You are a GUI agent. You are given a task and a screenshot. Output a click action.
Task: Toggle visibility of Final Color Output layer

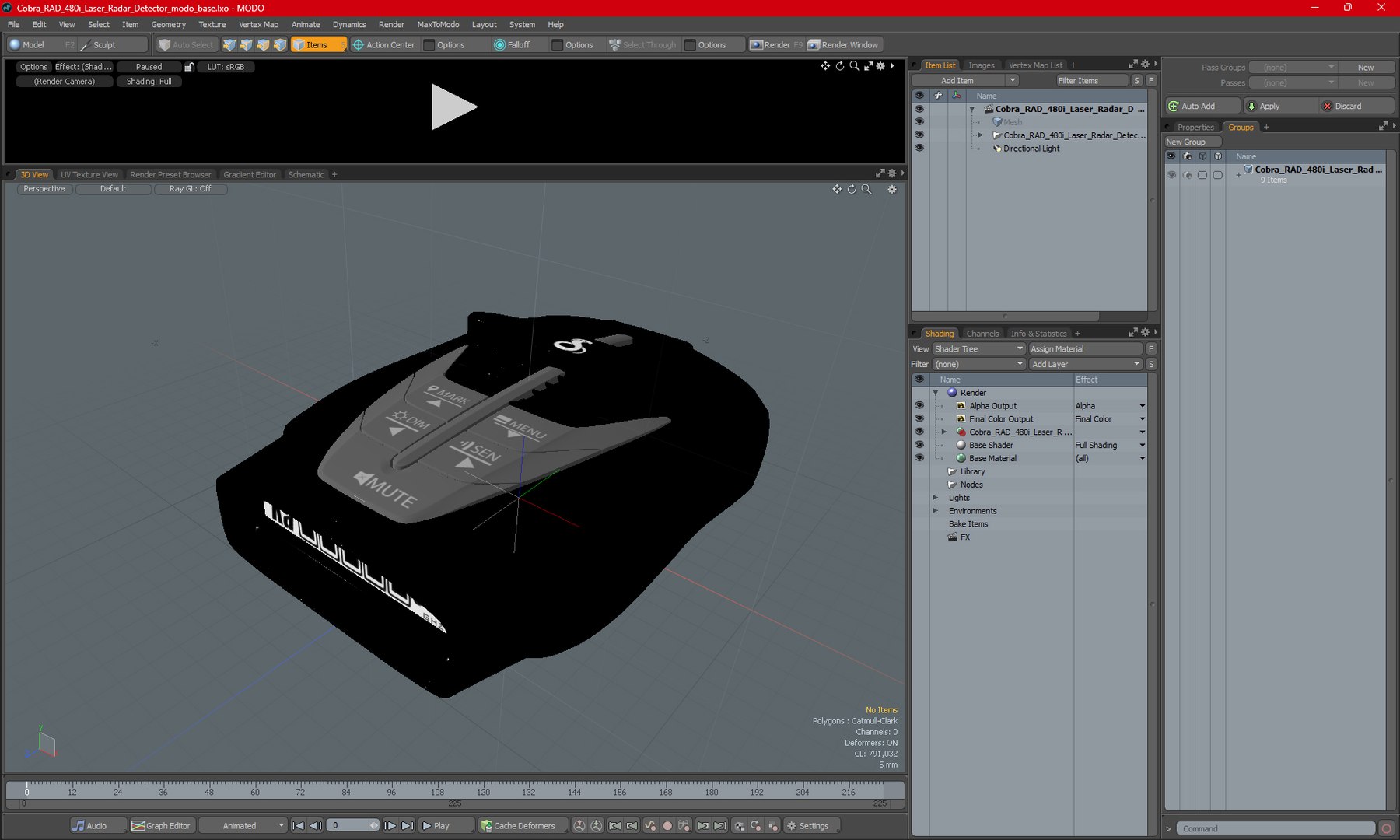click(x=919, y=418)
